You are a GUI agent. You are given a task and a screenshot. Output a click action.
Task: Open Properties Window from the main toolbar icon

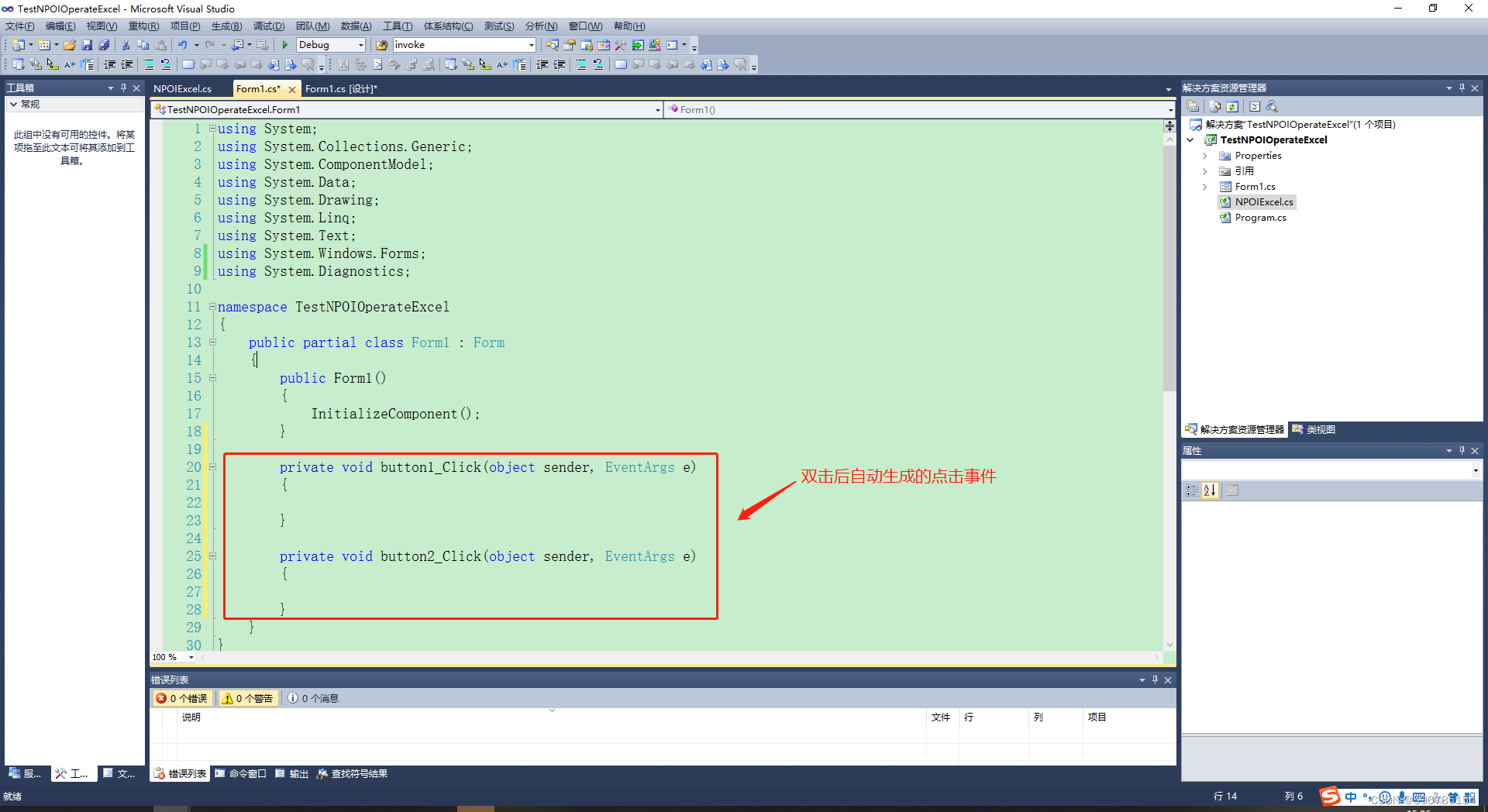570,45
